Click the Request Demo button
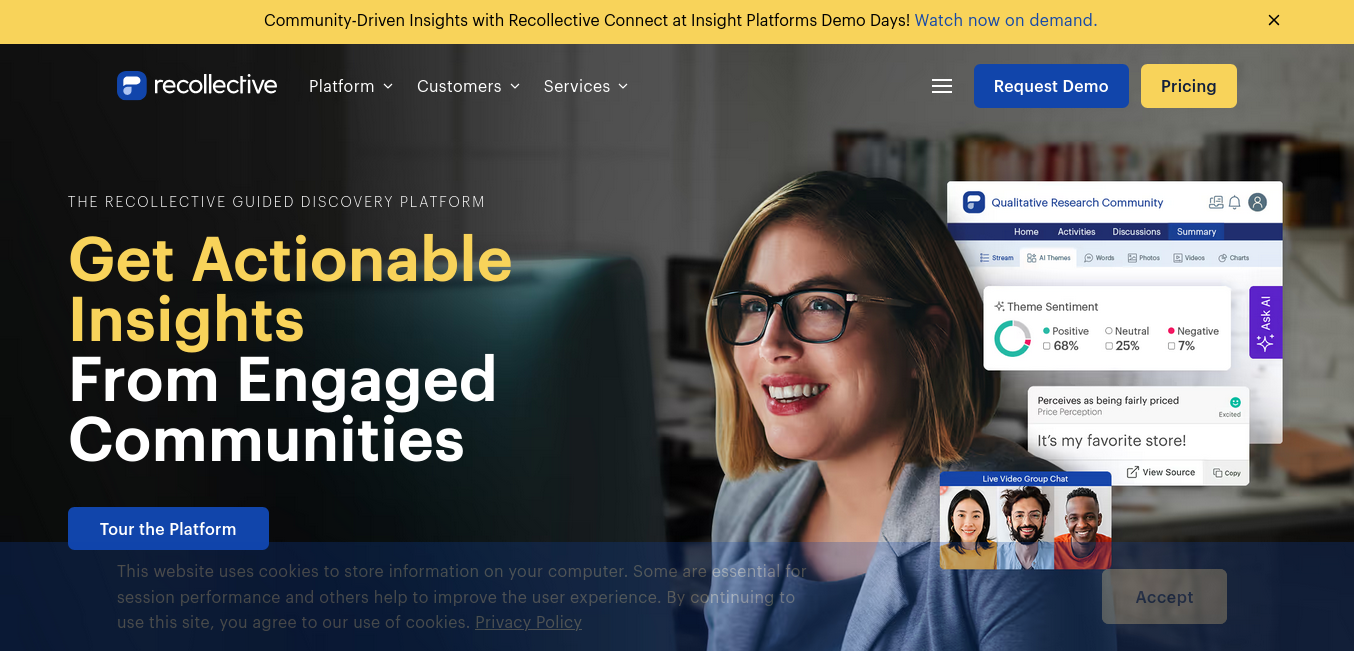 tap(1051, 86)
